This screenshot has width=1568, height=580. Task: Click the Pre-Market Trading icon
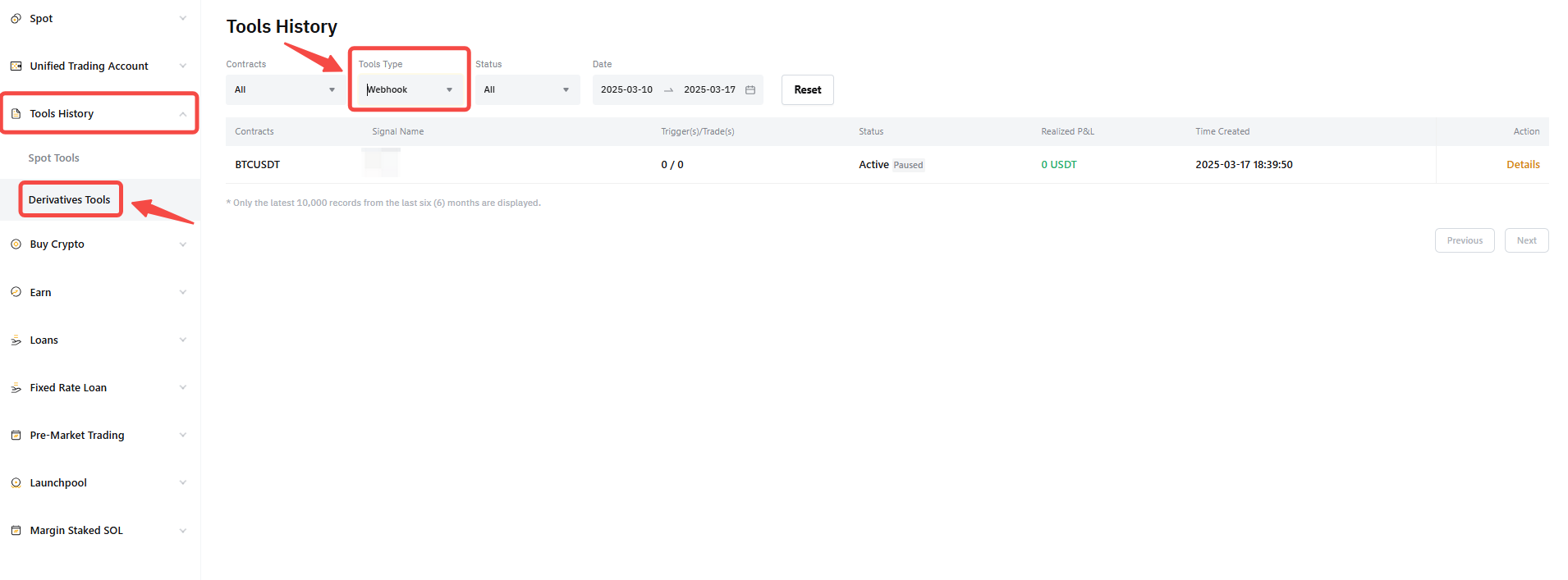tap(16, 436)
